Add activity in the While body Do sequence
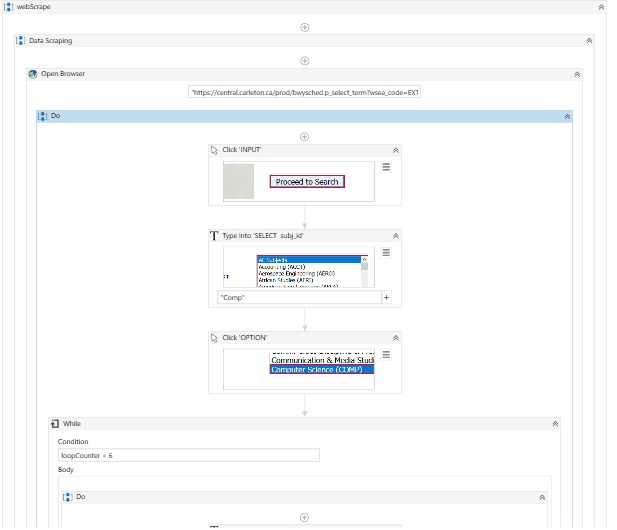Viewport: 617px width, 530px height. tap(304, 517)
